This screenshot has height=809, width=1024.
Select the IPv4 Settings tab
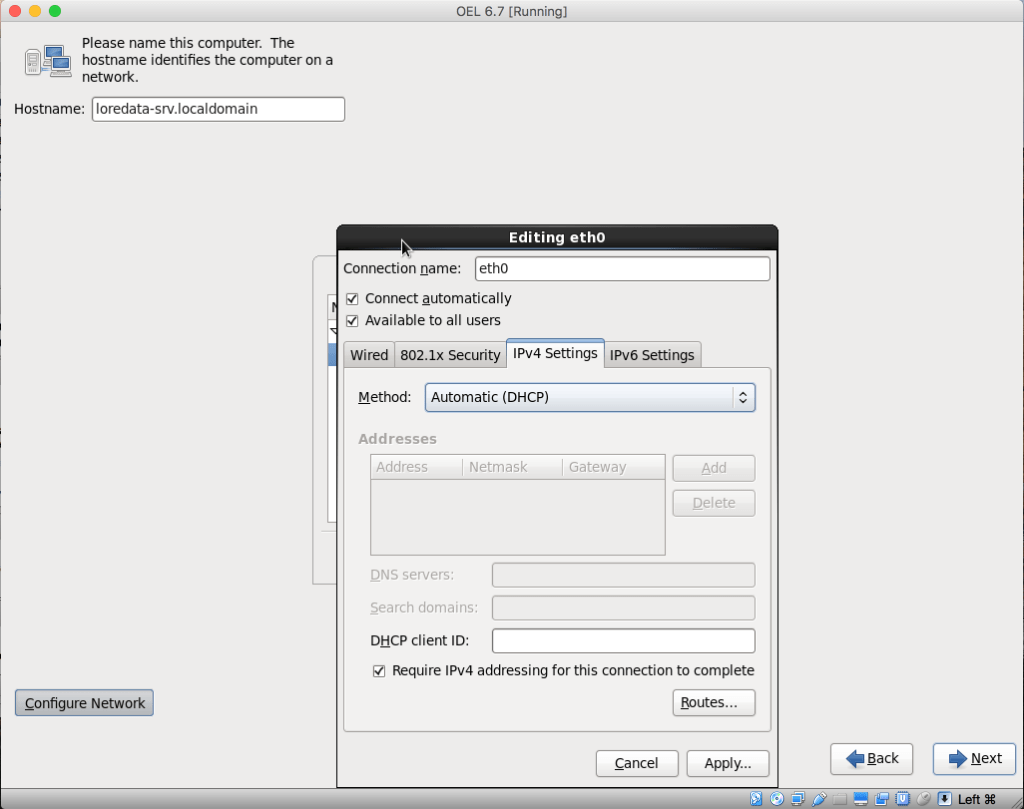coord(555,354)
